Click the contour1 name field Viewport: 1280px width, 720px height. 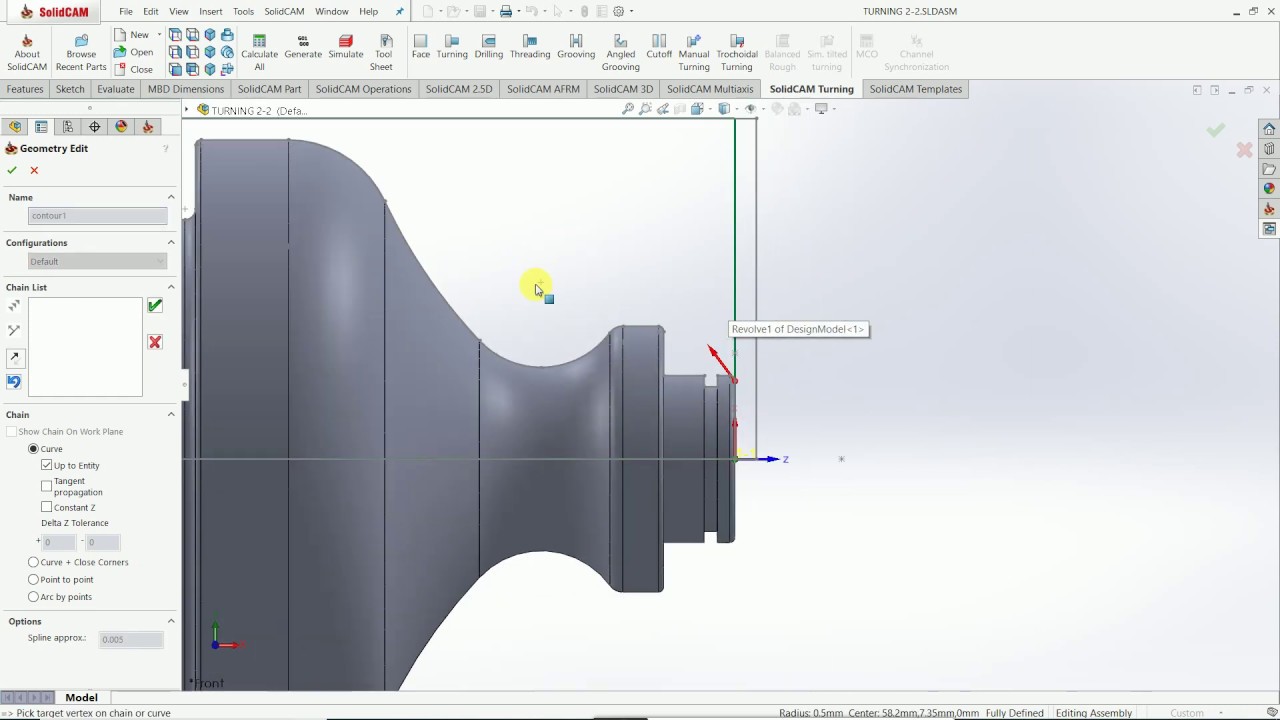97,216
